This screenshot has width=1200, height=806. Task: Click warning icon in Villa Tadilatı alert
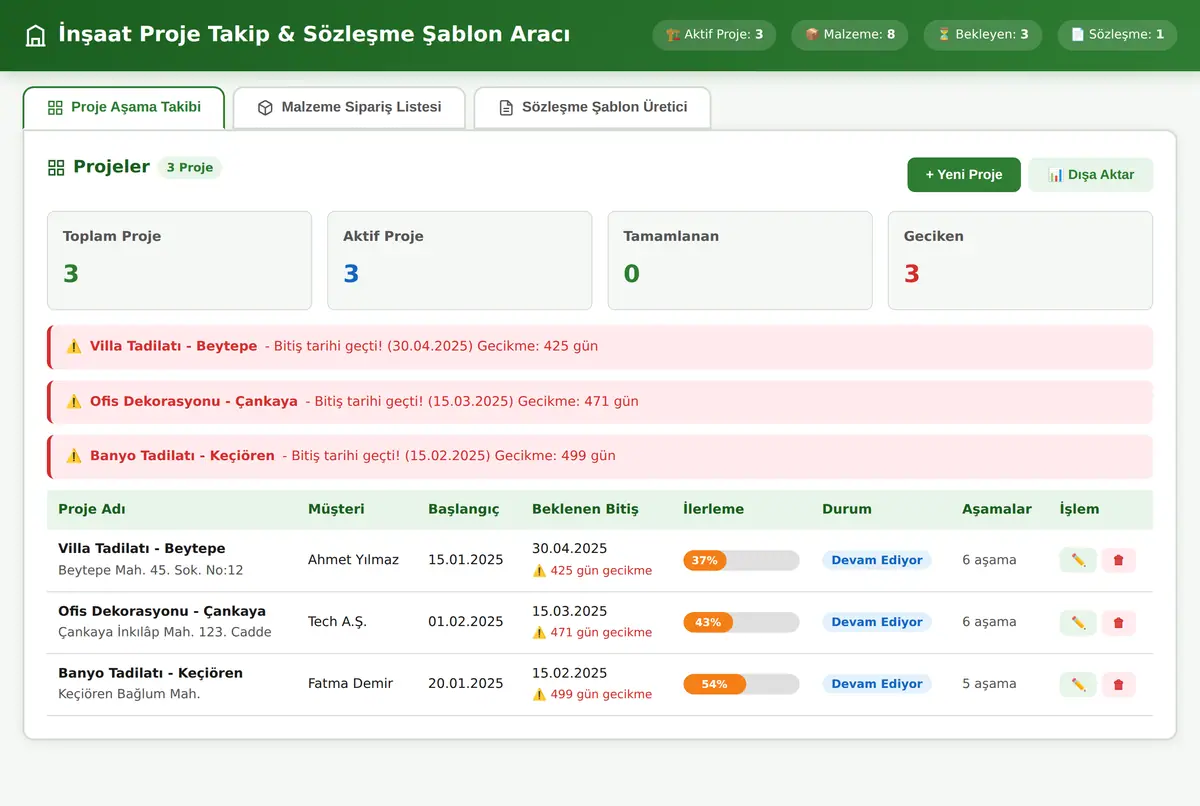(x=74, y=347)
